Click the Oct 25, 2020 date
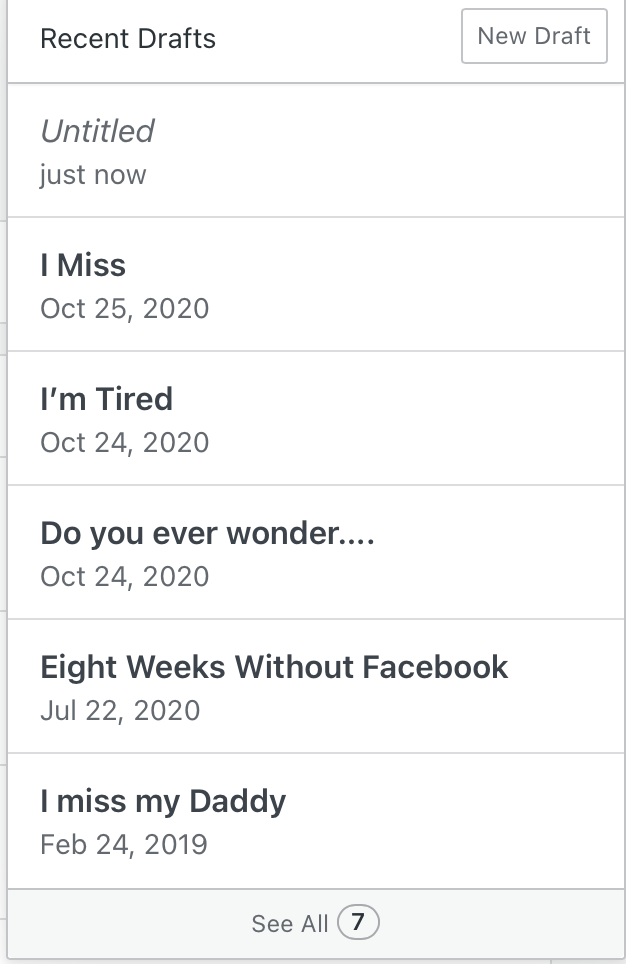The width and height of the screenshot is (626, 964). [x=125, y=308]
